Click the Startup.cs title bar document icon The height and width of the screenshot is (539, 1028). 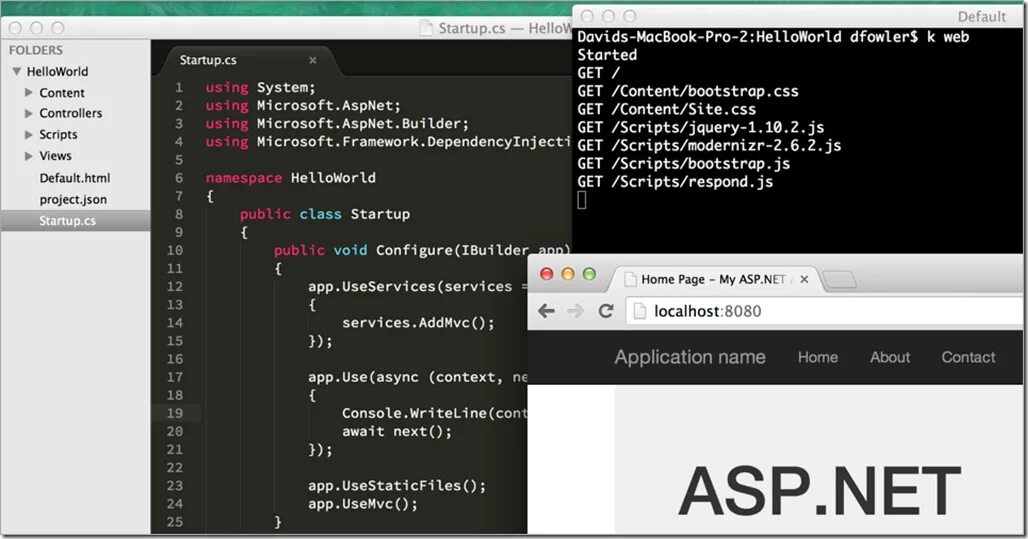(x=427, y=28)
